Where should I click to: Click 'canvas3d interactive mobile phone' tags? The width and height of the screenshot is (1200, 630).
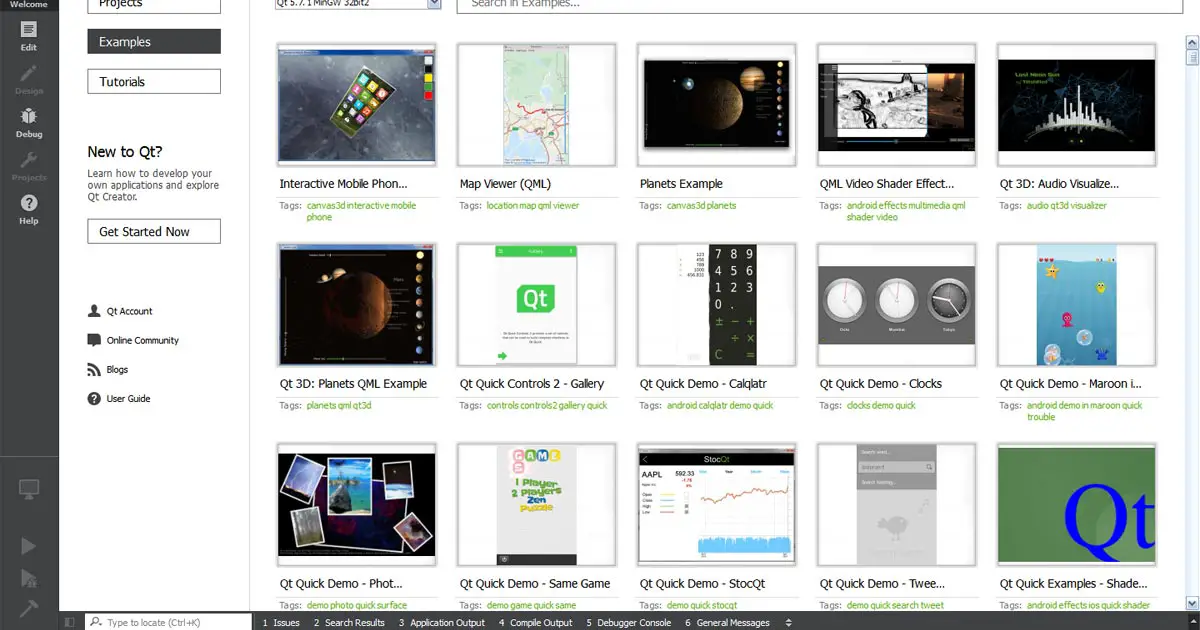pos(361,211)
